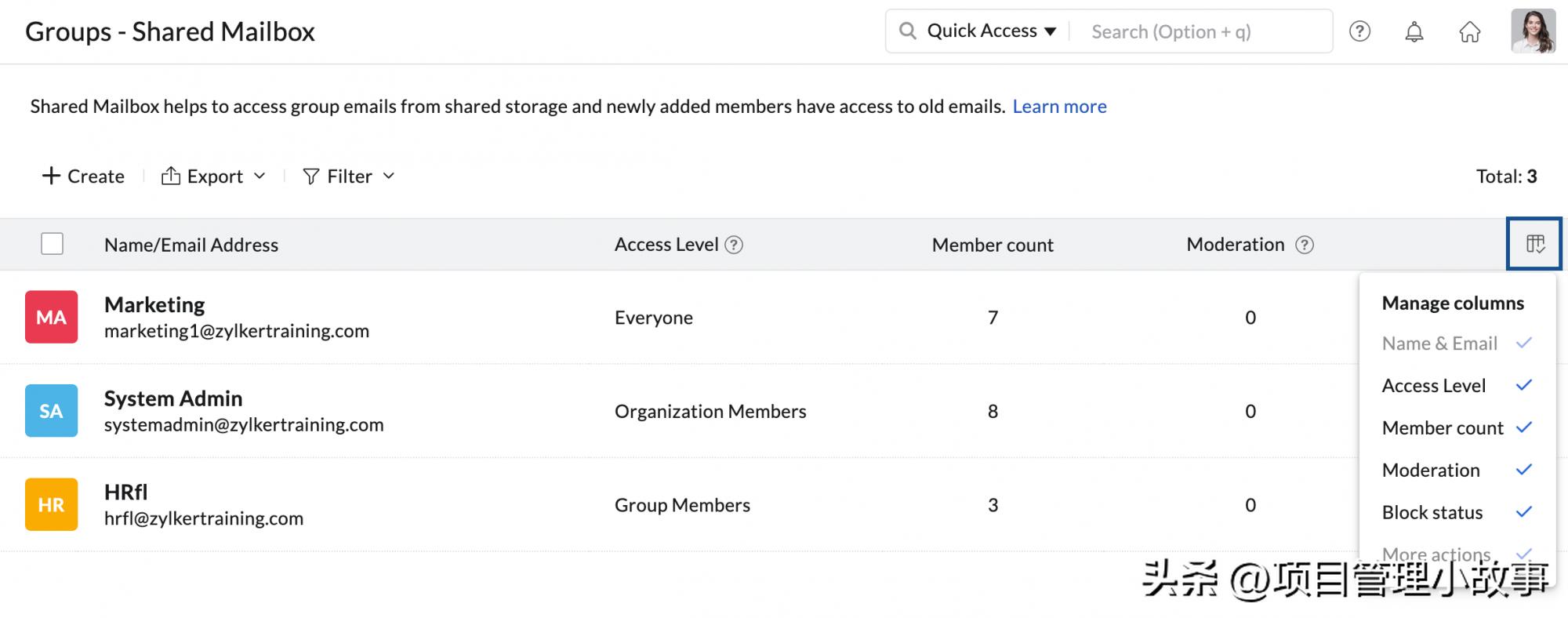Click Moderation help info icon
Image resolution: width=1568 pixels, height=618 pixels.
click(1304, 245)
